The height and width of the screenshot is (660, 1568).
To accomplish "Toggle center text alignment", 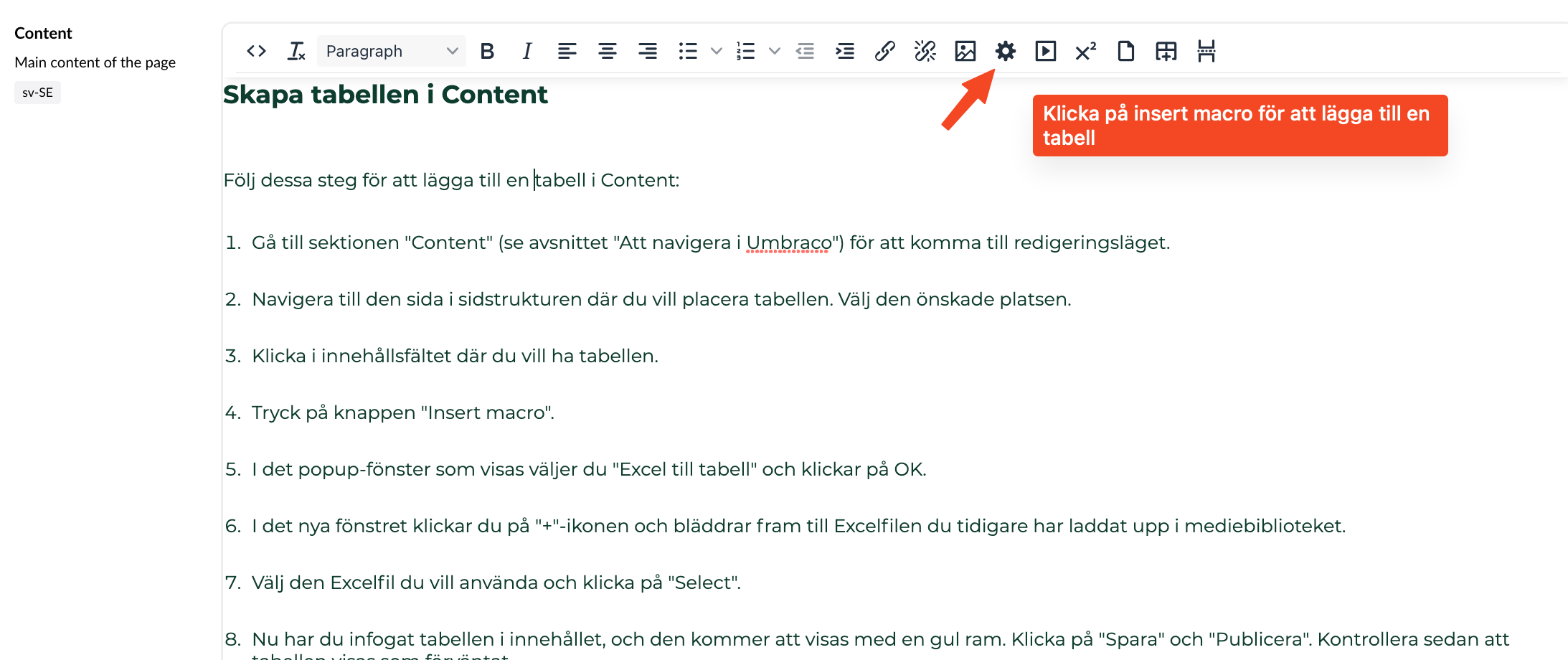I will [x=608, y=51].
